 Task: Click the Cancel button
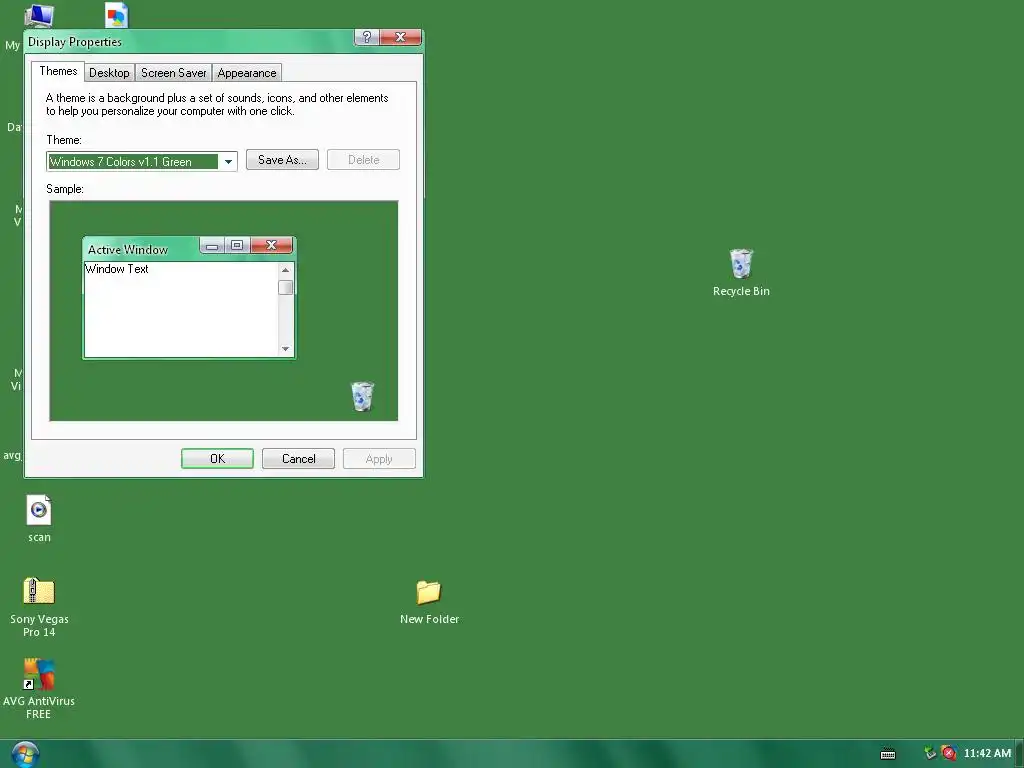(298, 458)
